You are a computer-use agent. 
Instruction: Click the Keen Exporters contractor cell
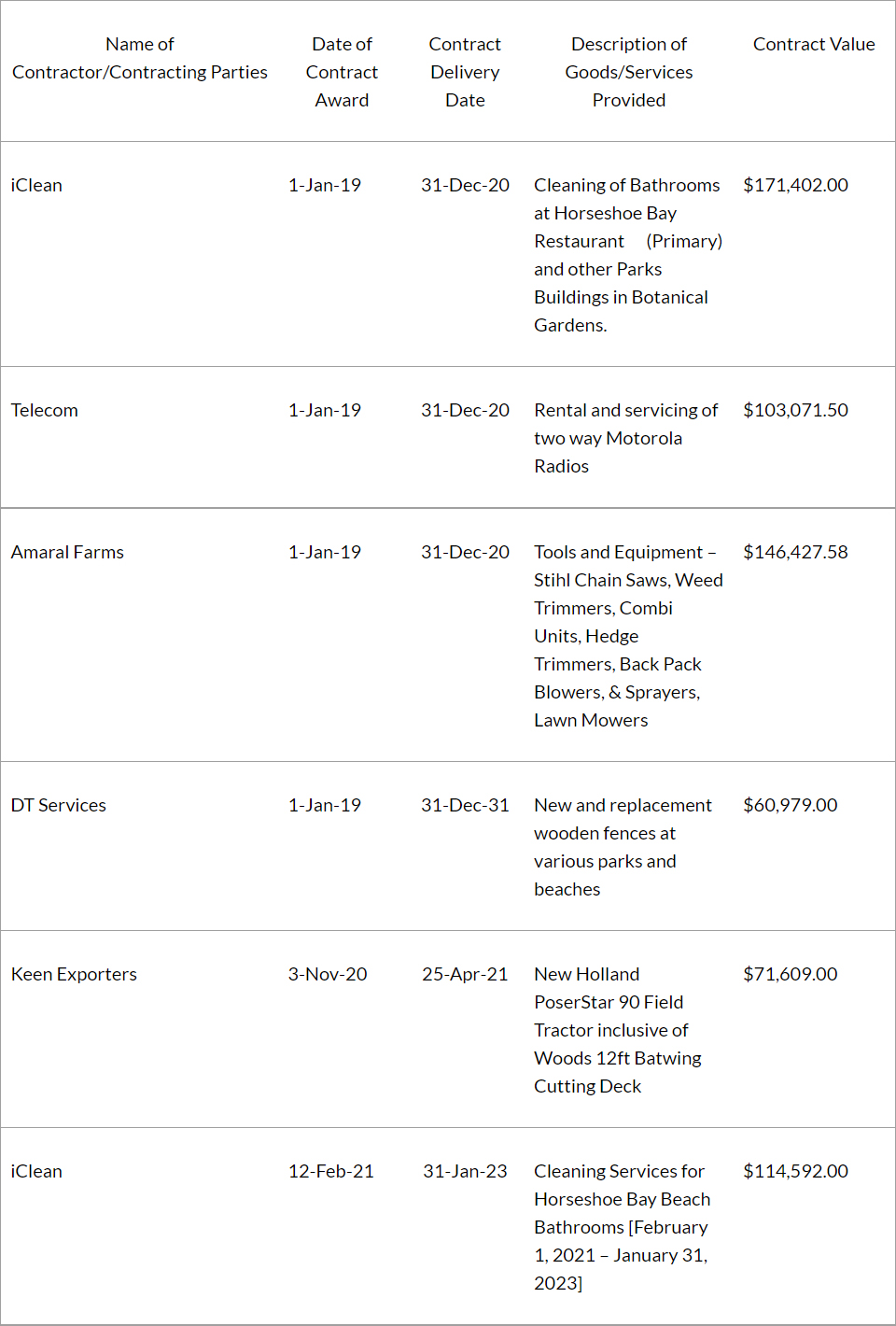point(74,974)
